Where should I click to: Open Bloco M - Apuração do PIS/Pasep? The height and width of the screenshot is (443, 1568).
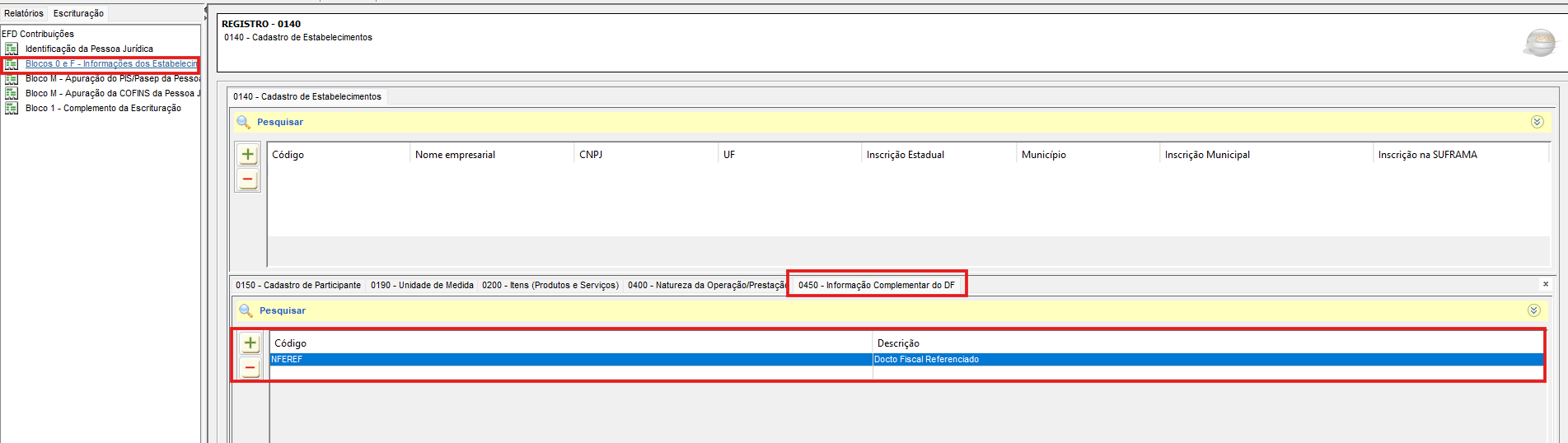click(x=112, y=78)
